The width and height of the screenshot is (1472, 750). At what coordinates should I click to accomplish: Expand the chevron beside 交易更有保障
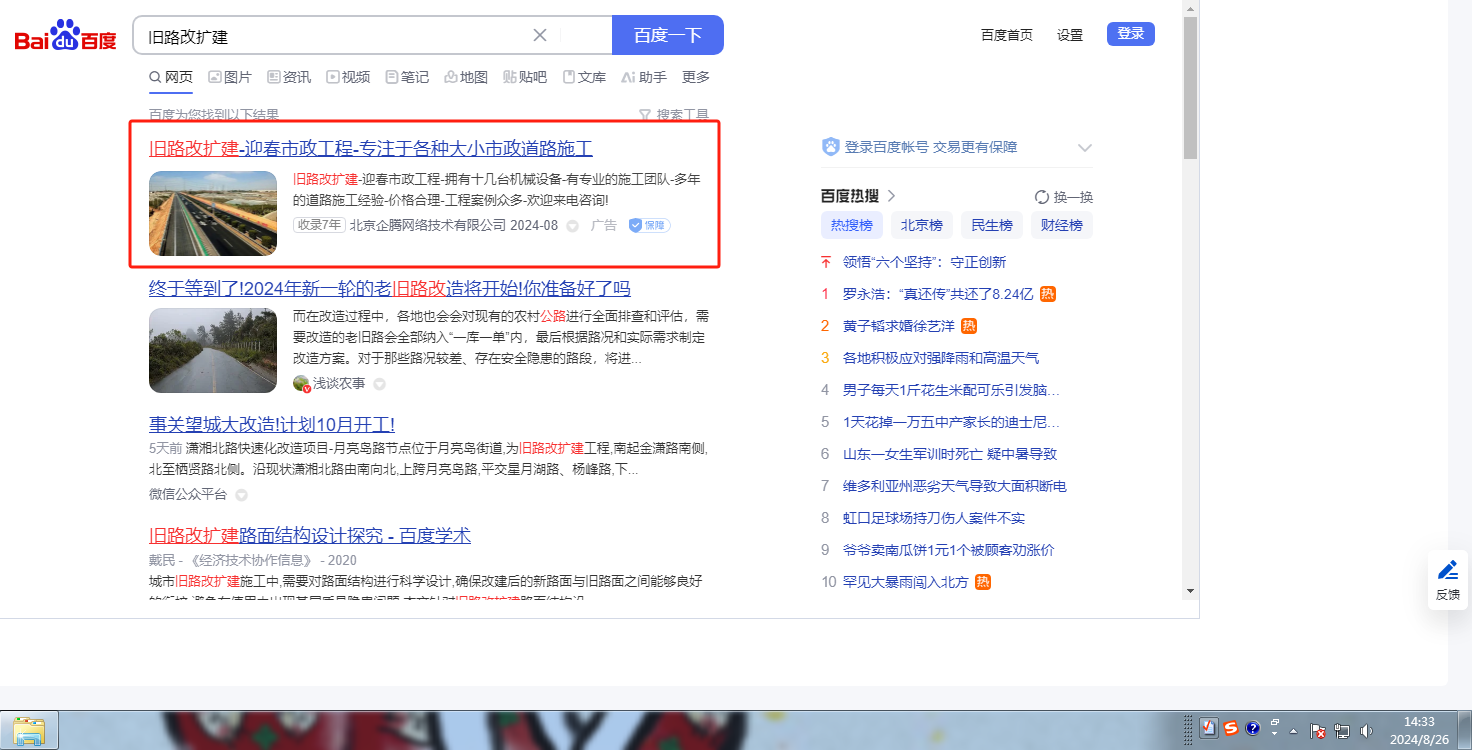pyautogui.click(x=1085, y=148)
